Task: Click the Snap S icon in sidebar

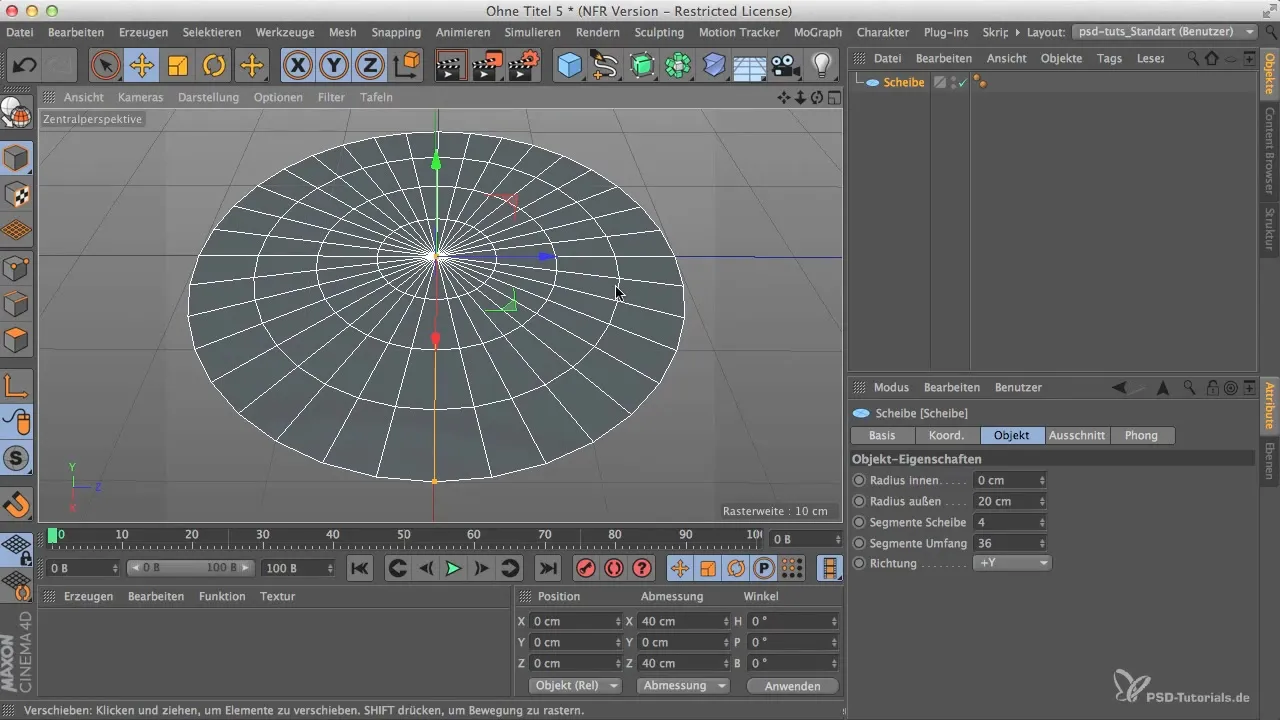Action: (17, 459)
